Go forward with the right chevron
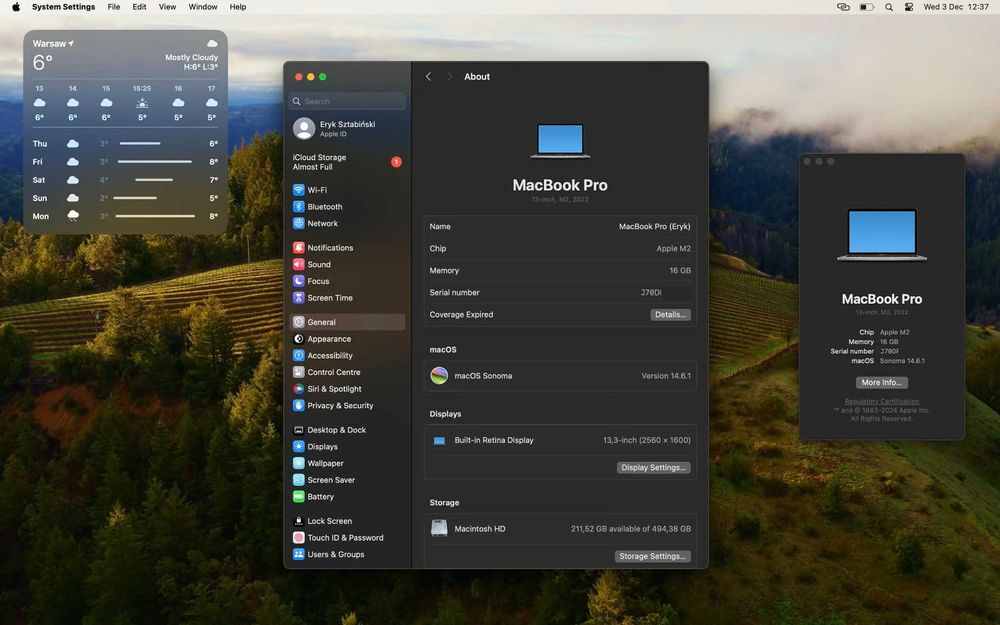The height and width of the screenshot is (625, 1000). click(450, 77)
